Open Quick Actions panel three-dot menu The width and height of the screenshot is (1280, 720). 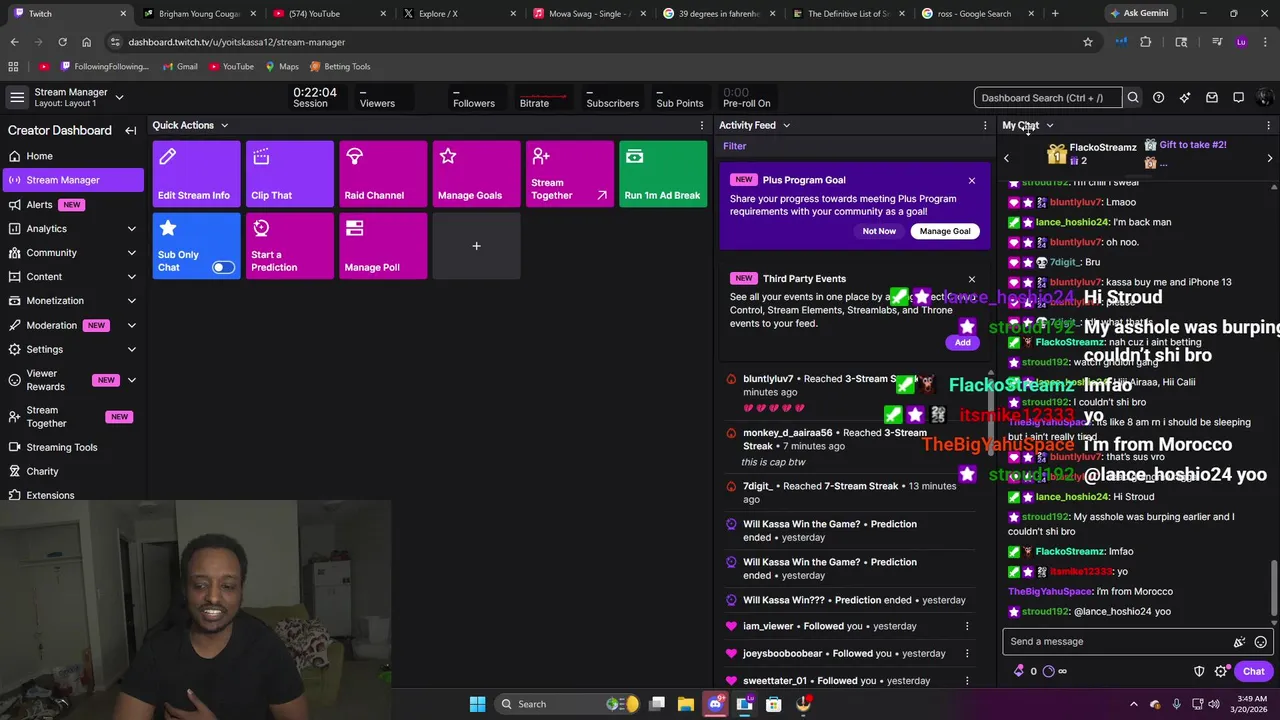coord(702,126)
